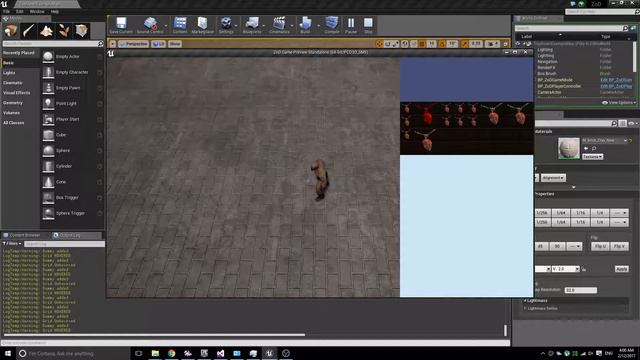This screenshot has height=360, width=640.
Task: Toggle rotation snapping in viewport toolbar
Action: click(442, 44)
